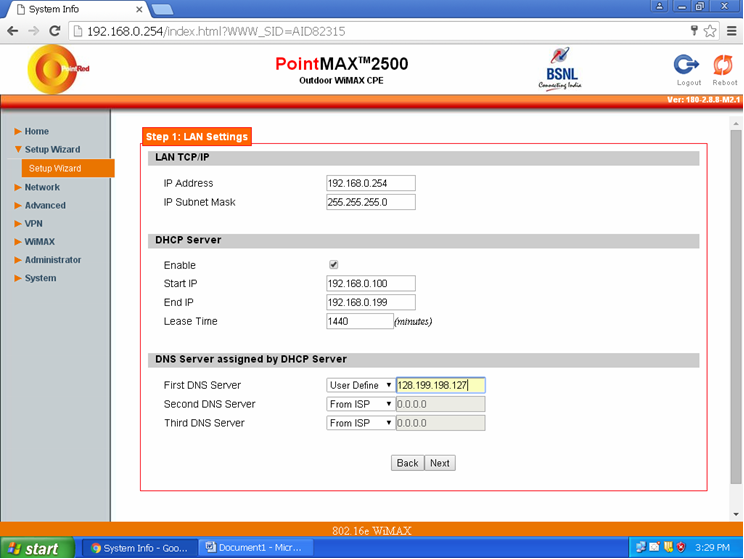Click the Third DNS Server address field
Screen dimensions: 744x559
tap(441, 423)
